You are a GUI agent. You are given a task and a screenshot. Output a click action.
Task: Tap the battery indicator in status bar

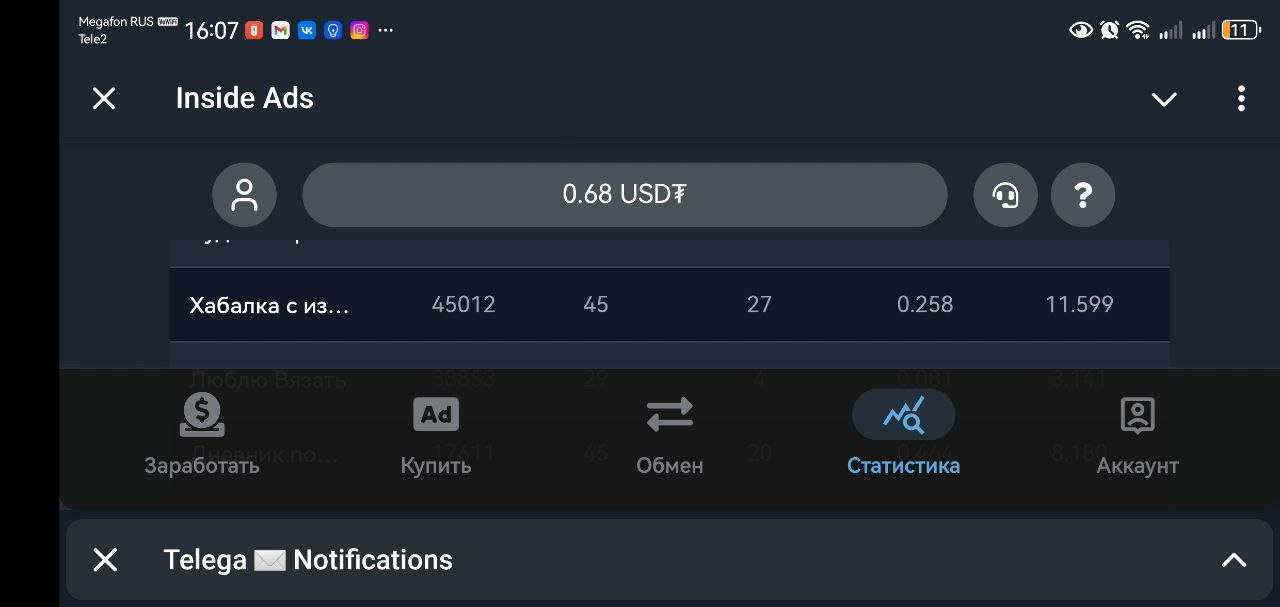point(1240,30)
